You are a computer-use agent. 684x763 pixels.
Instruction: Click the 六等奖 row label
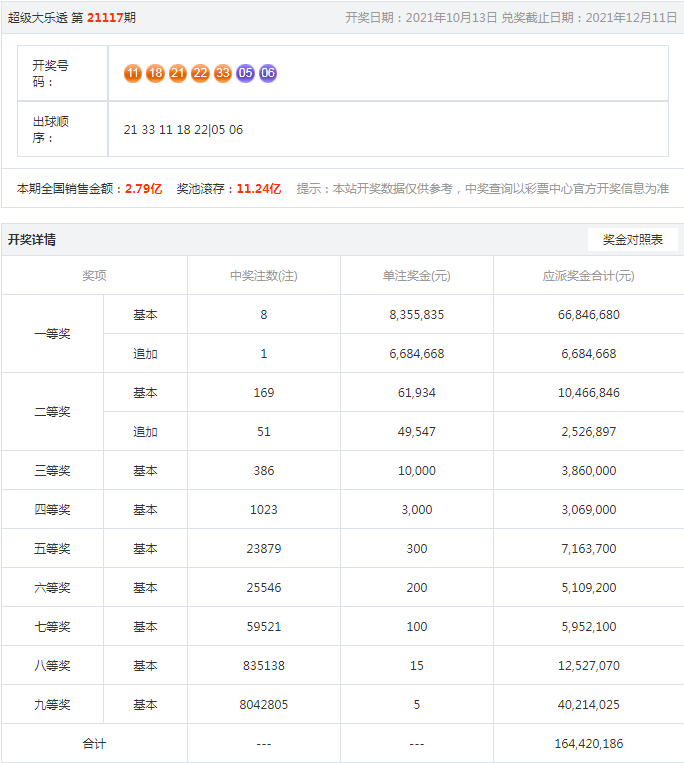(x=53, y=587)
